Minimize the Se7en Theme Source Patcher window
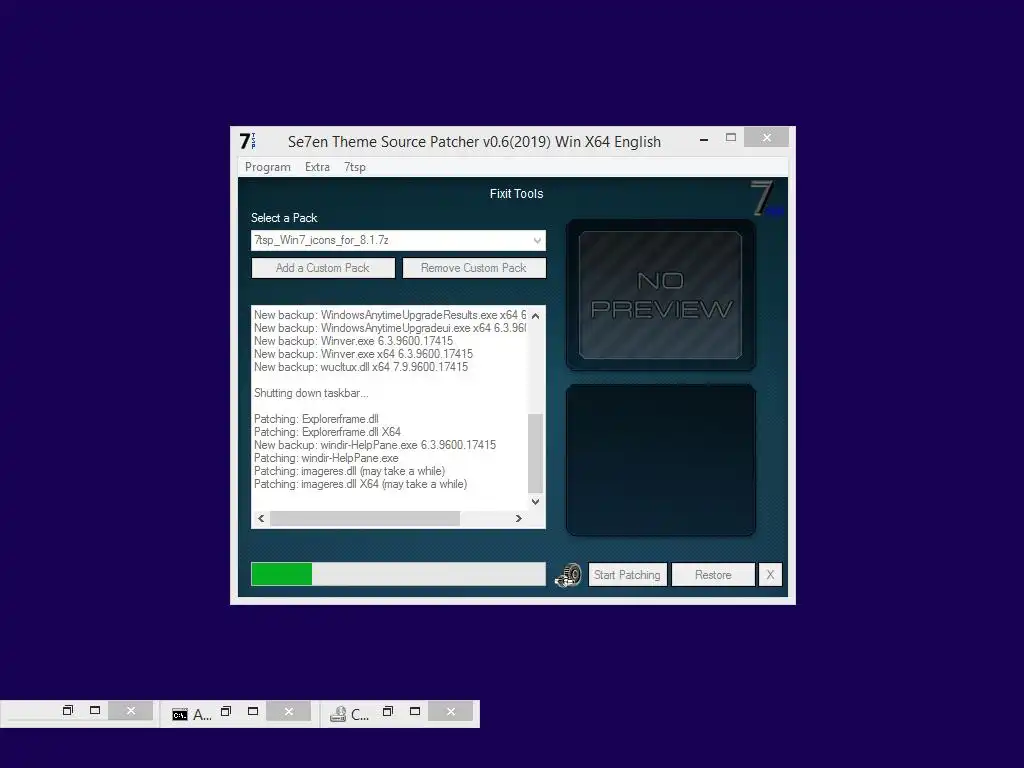This screenshot has width=1024, height=768. [x=703, y=139]
